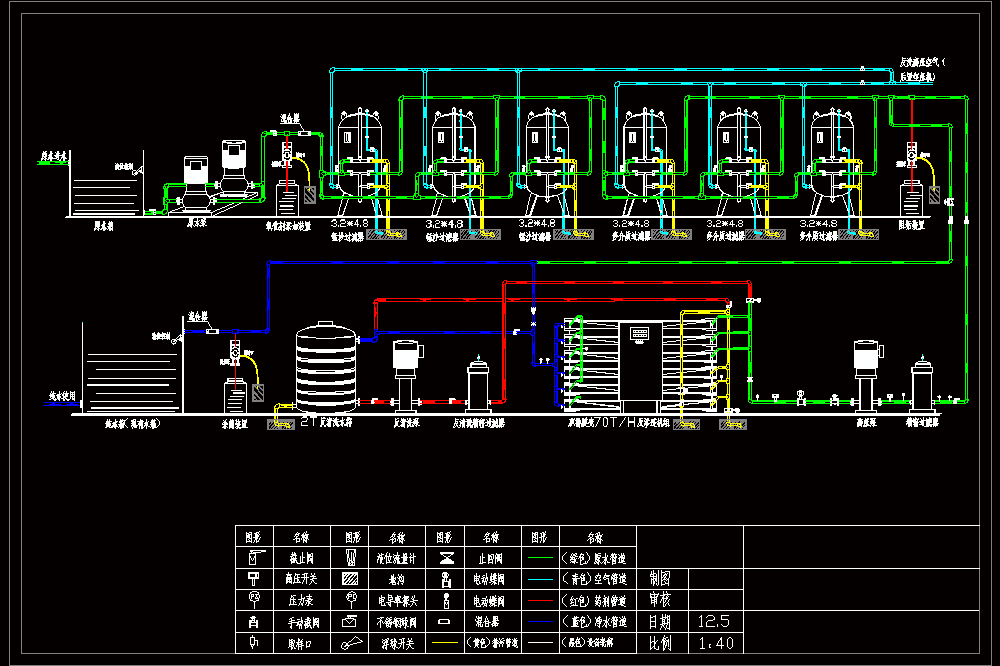Image resolution: width=1000 pixels, height=666 pixels.
Task: Select the 浮球开关 float switch legend symbol
Action: click(351, 642)
